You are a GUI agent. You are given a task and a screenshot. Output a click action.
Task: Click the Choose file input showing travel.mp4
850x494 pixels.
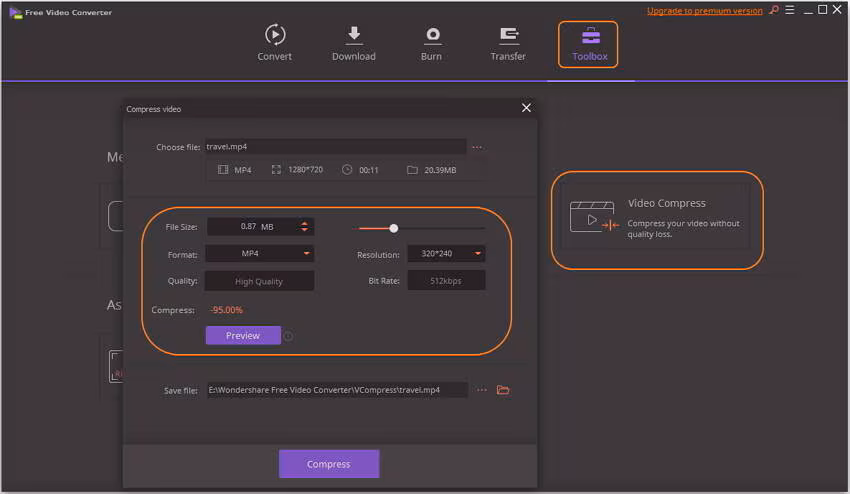[335, 146]
